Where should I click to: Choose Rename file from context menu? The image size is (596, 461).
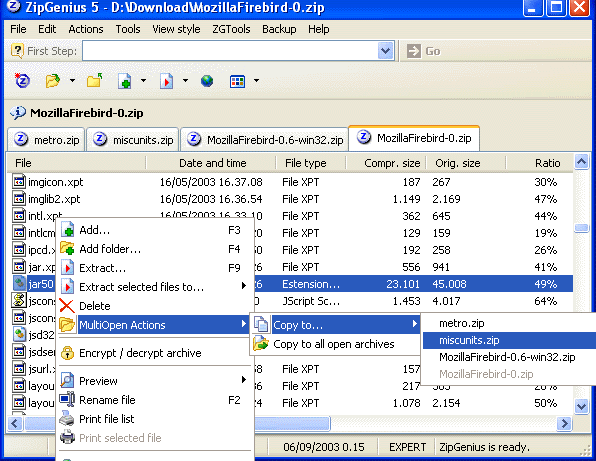(x=155, y=400)
